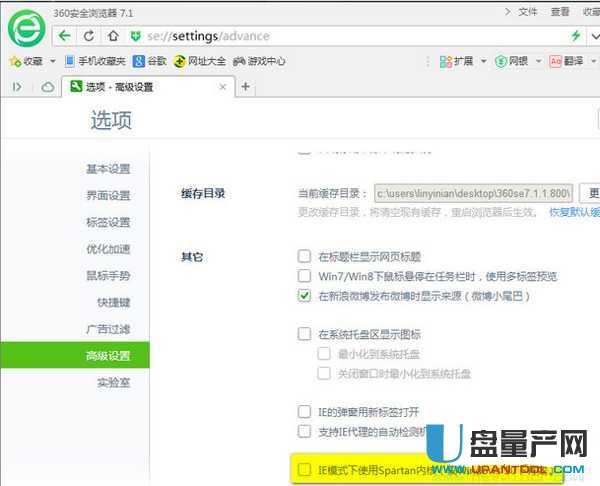This screenshot has width=600, height=486.
Task: Open a new tab with the plus button
Action: click(246, 87)
